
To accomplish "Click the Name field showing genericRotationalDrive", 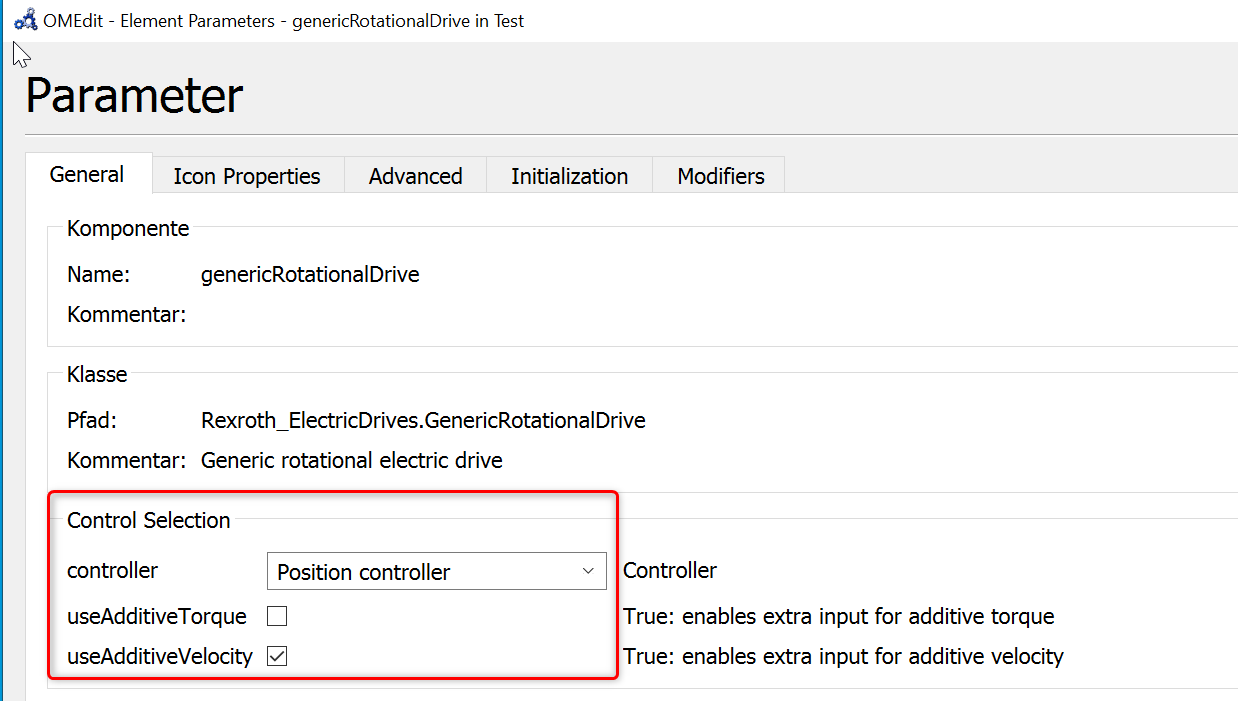I will click(x=310, y=274).
